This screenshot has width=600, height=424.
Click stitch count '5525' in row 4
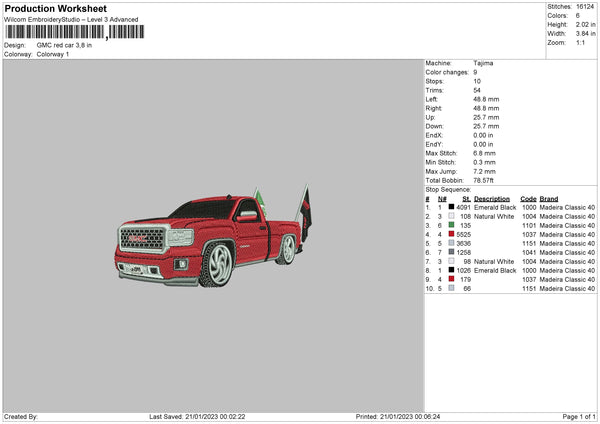[x=463, y=235]
